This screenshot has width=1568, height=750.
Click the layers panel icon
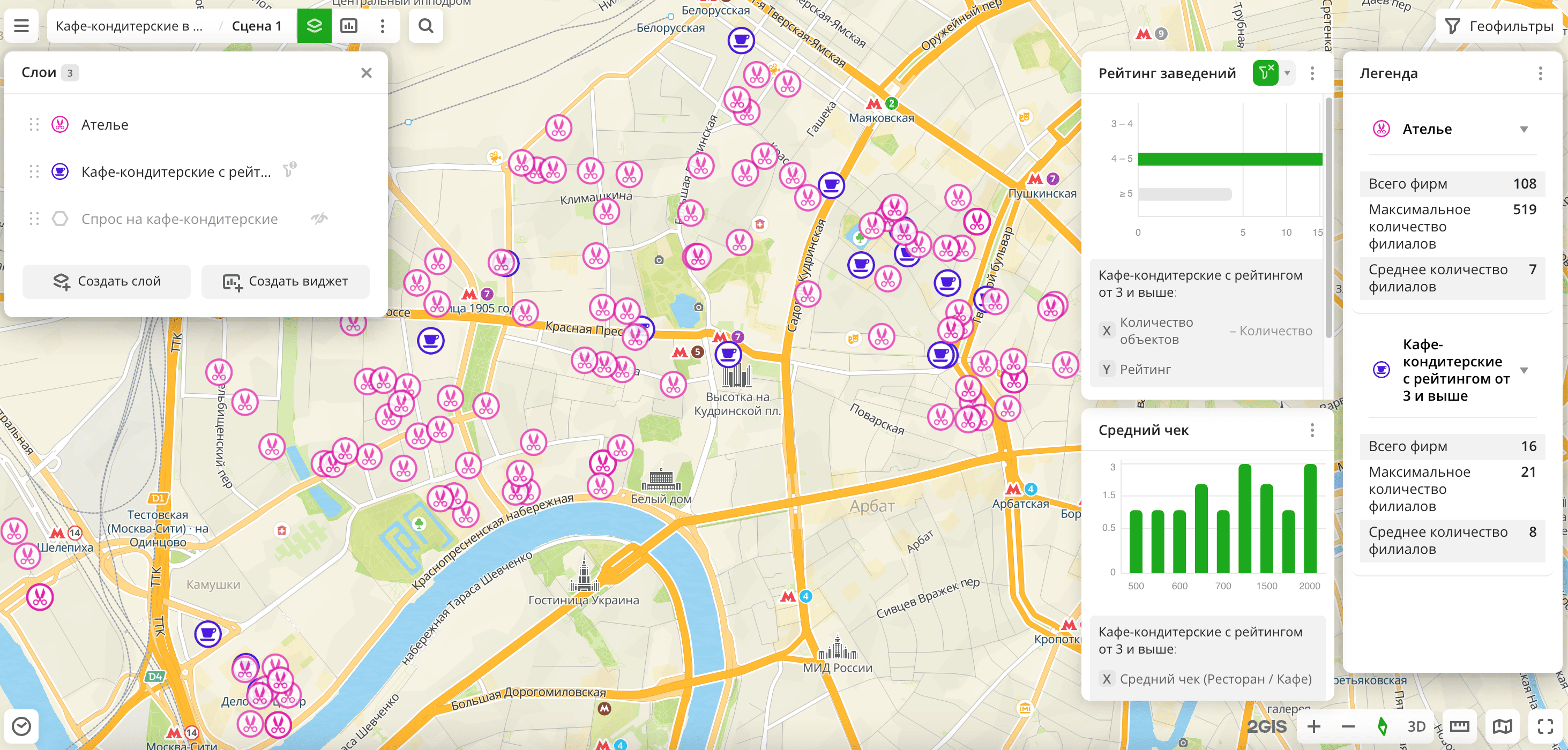tap(314, 26)
